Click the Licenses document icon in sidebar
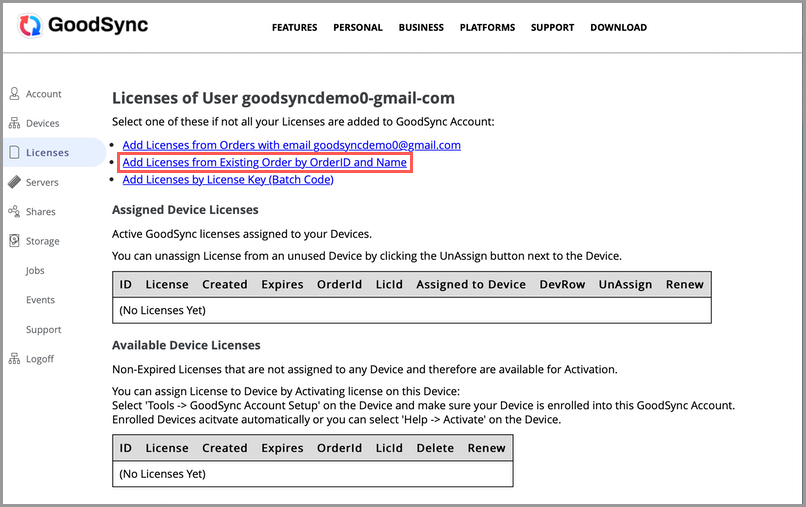 click(14, 153)
